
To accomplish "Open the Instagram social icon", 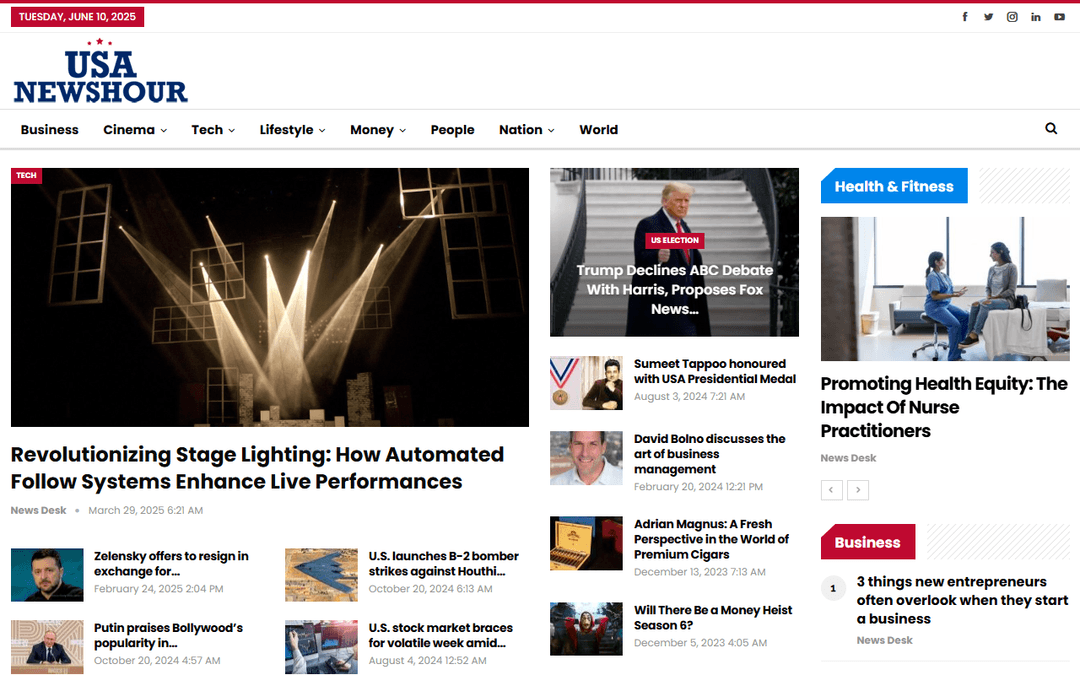I will pyautogui.click(x=1012, y=17).
